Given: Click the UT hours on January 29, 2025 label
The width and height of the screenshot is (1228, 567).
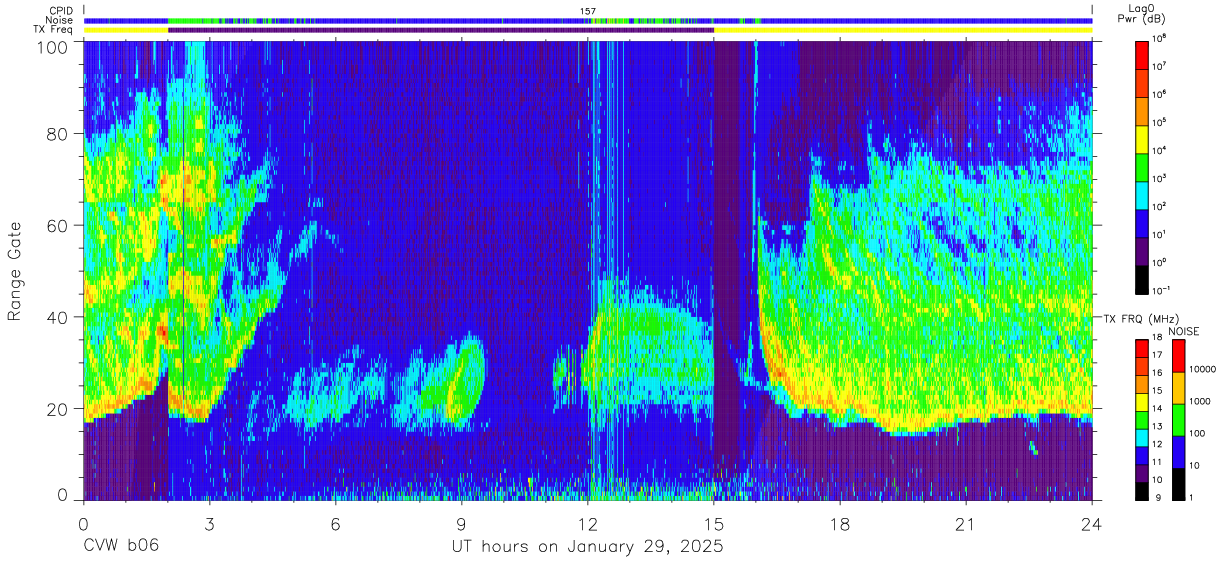Looking at the screenshot, I should [588, 547].
